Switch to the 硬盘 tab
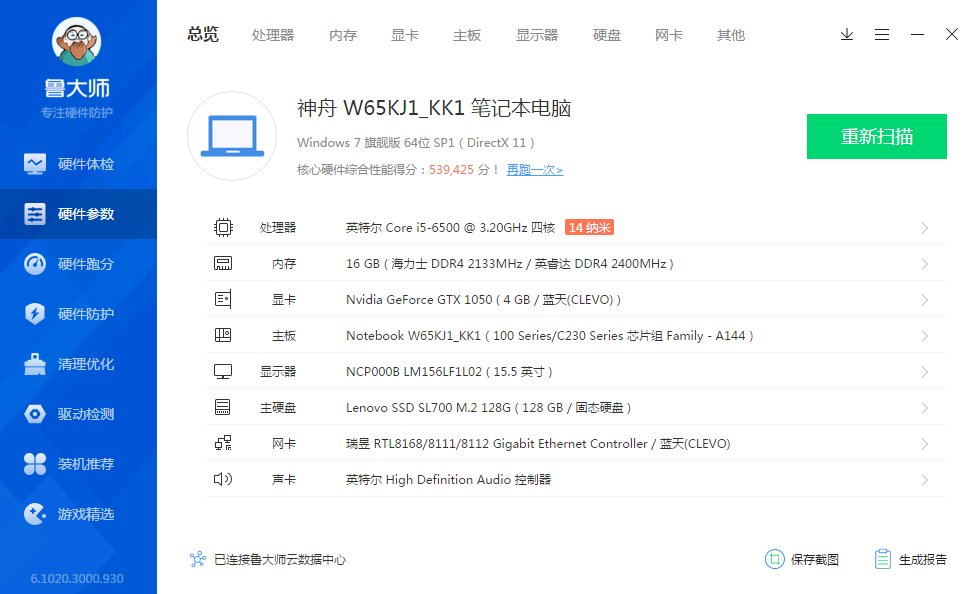 click(607, 35)
